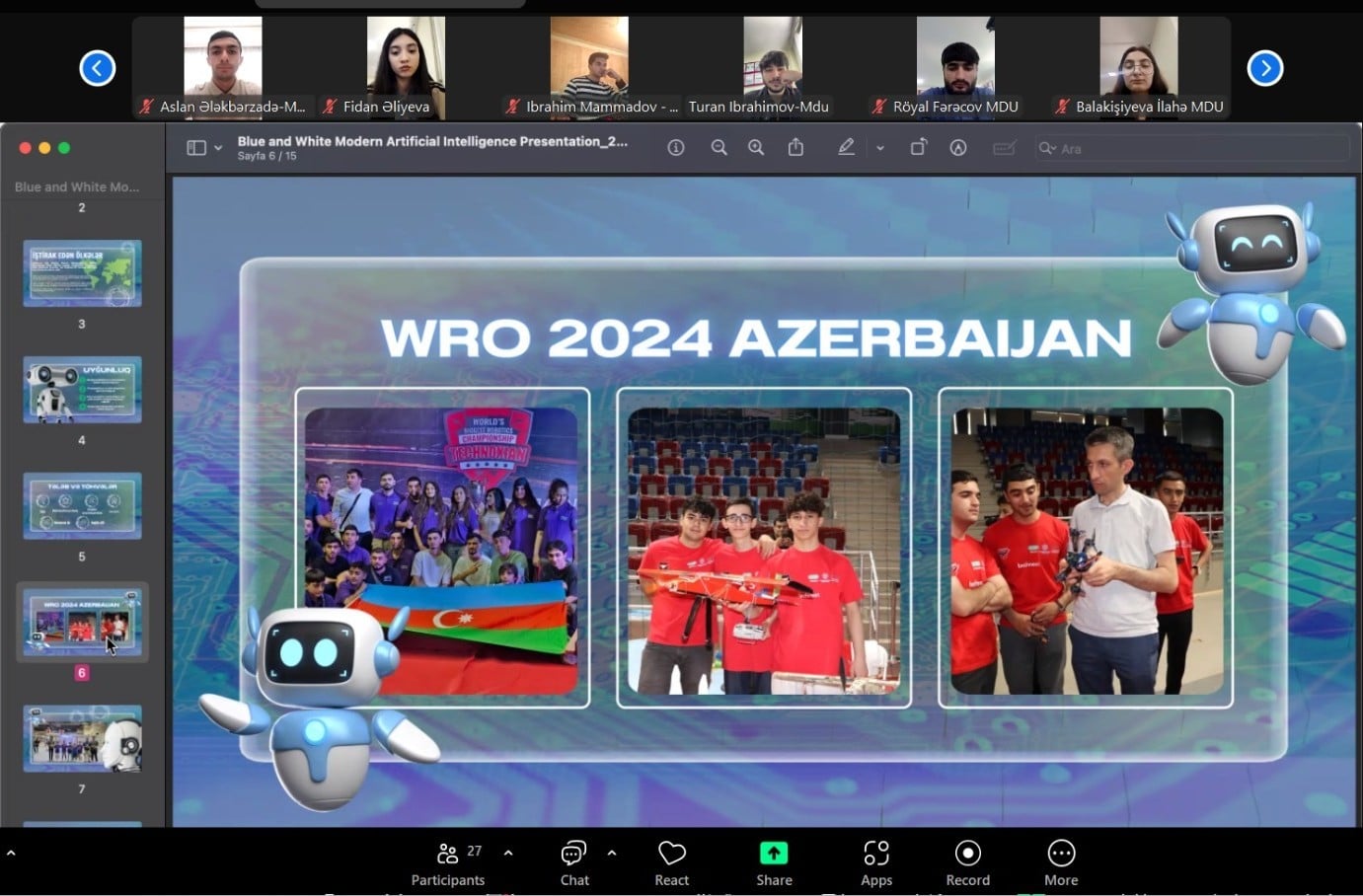Click muted mic icon beside Röyal Fərəcov
1363x896 pixels.
point(879,107)
